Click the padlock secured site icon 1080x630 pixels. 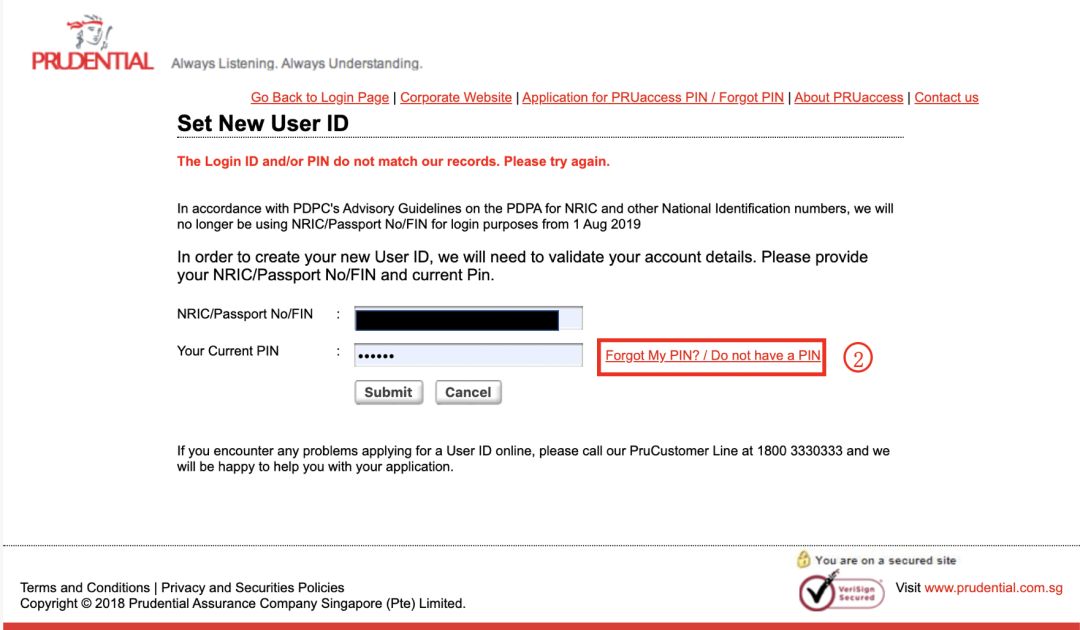[802, 559]
